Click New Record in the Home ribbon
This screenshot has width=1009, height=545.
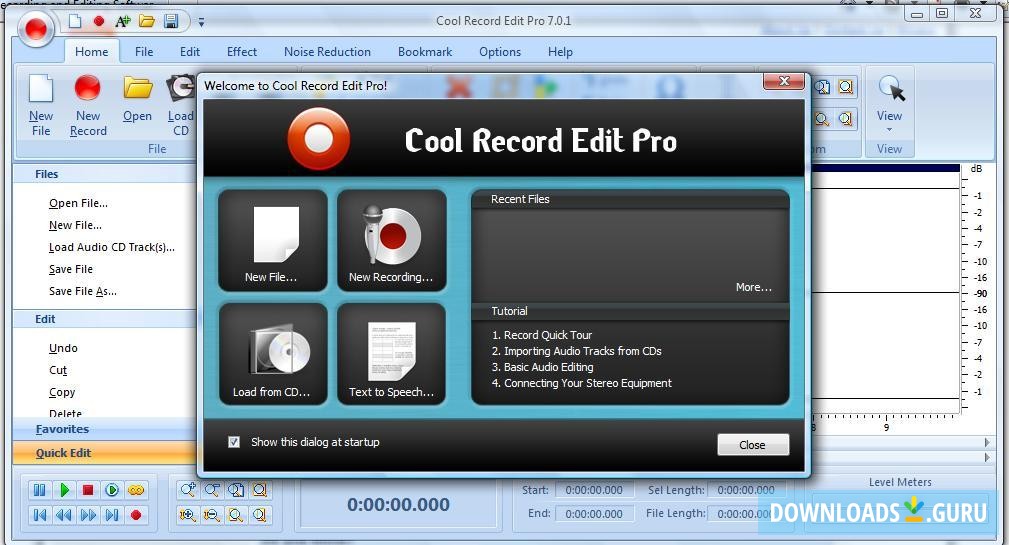(x=88, y=106)
